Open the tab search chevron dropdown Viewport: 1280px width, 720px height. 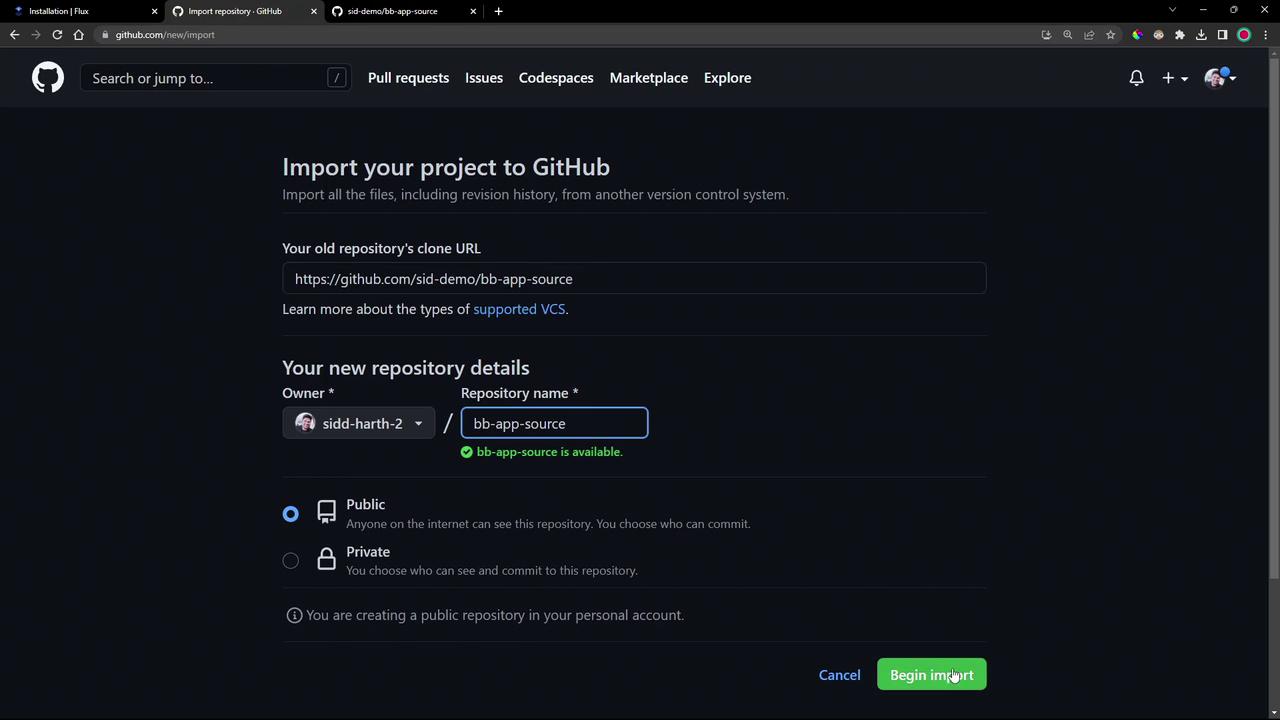(1172, 10)
